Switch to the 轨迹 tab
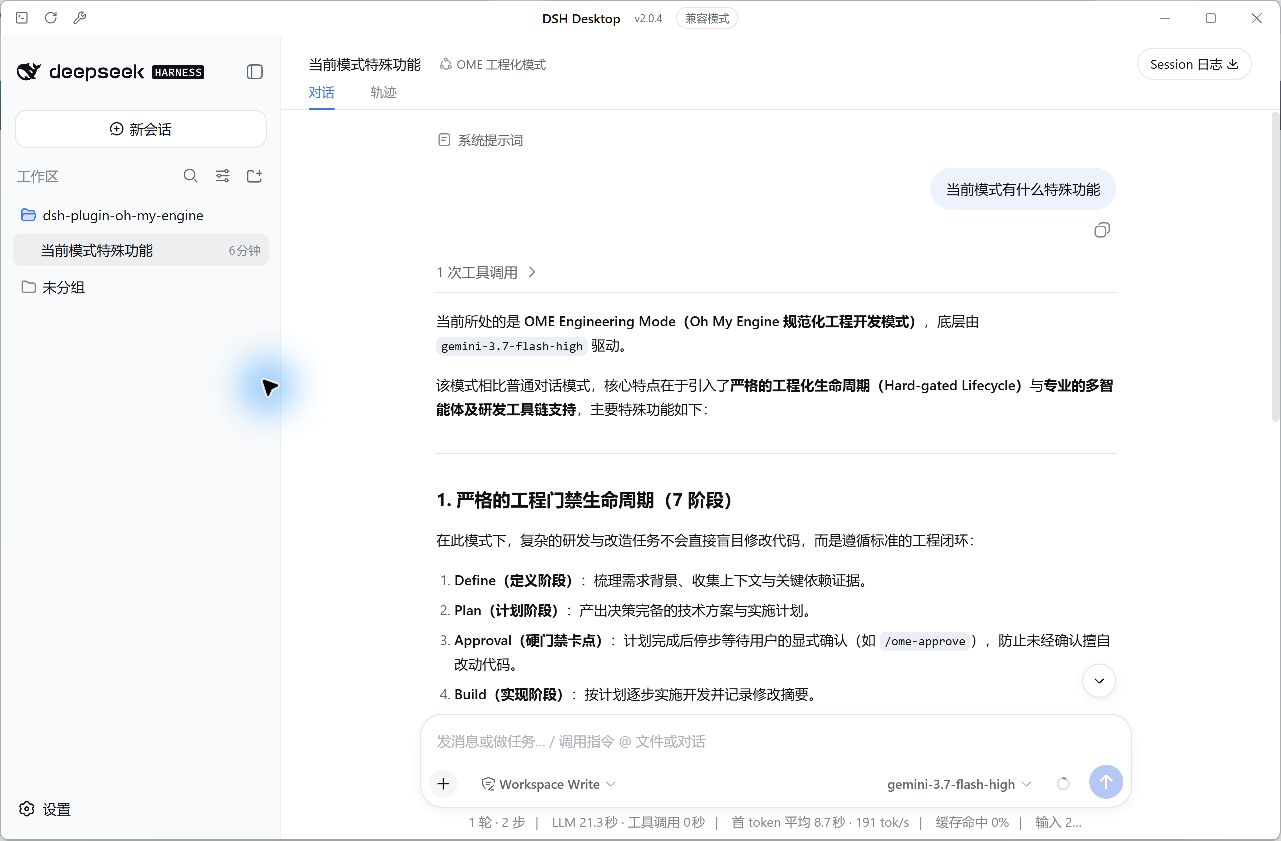The width and height of the screenshot is (1281, 841). pos(383,92)
